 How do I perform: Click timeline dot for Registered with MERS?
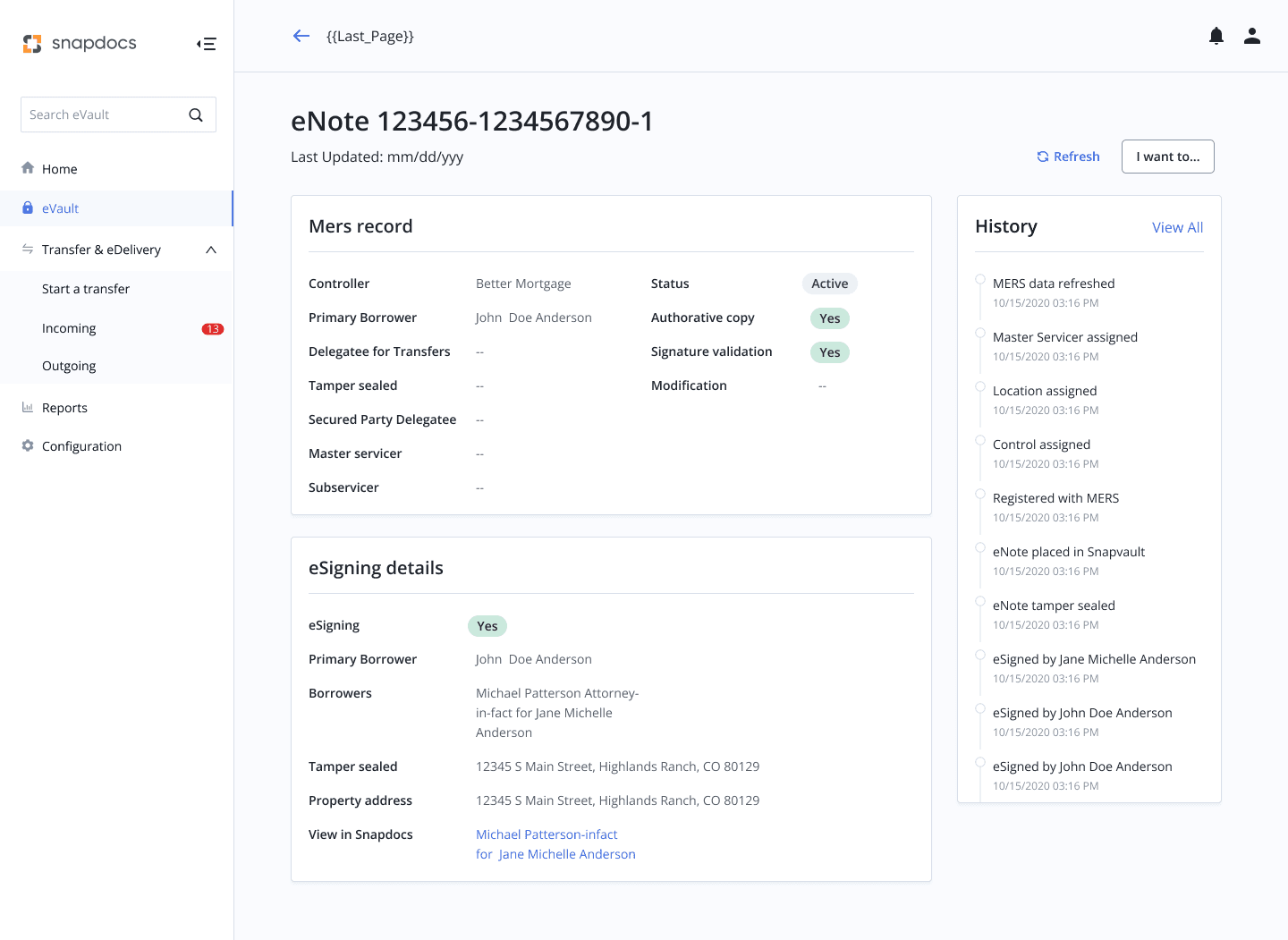coord(980,494)
